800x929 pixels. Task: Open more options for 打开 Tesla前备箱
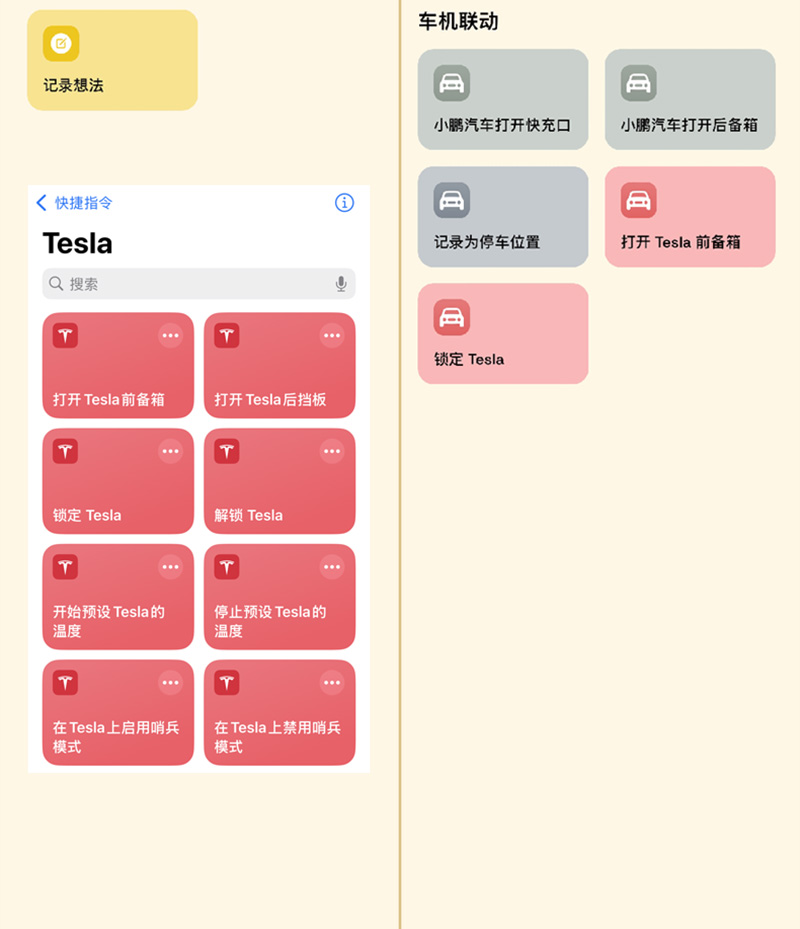click(x=171, y=336)
